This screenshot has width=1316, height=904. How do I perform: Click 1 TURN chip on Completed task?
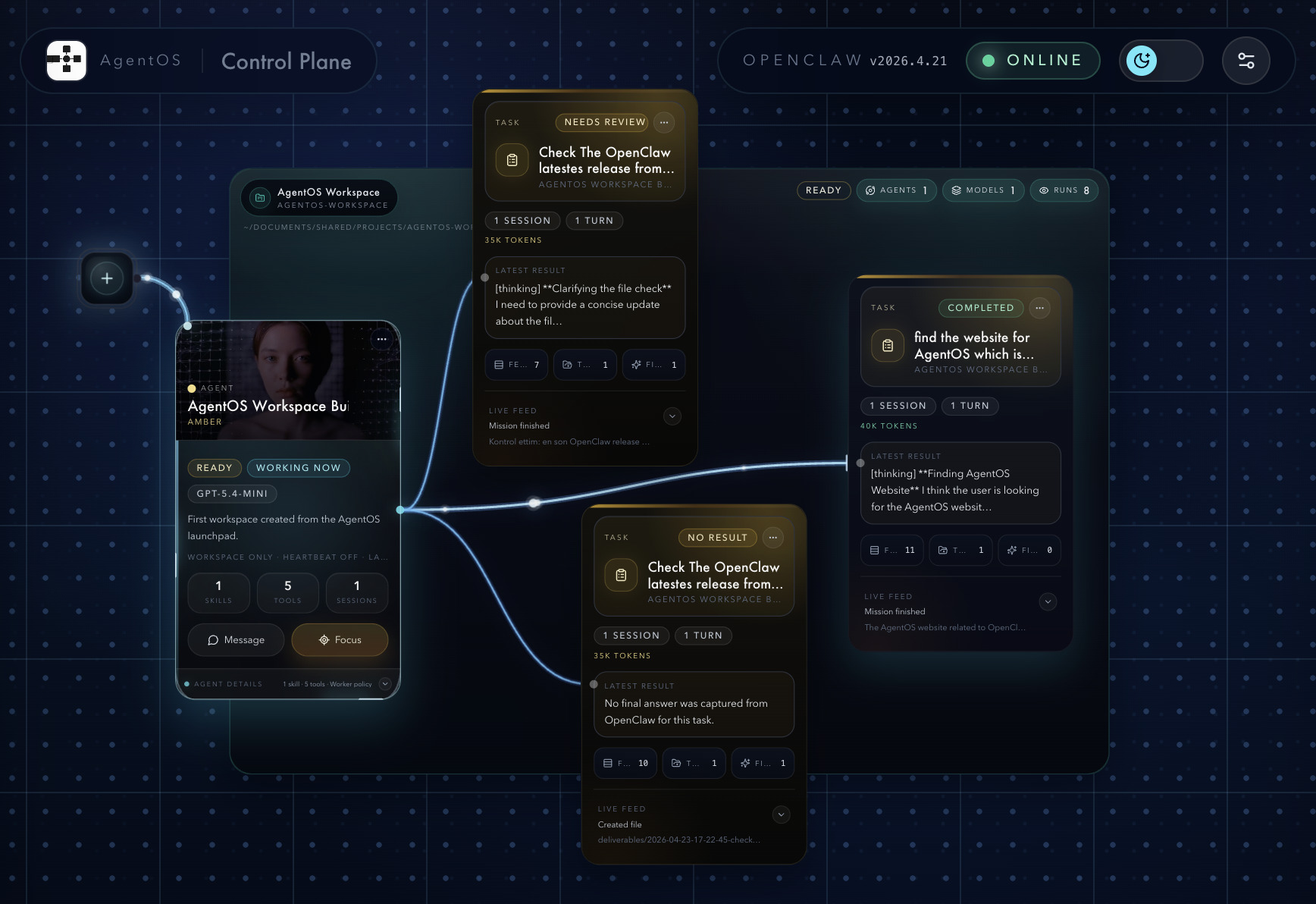[x=970, y=406]
